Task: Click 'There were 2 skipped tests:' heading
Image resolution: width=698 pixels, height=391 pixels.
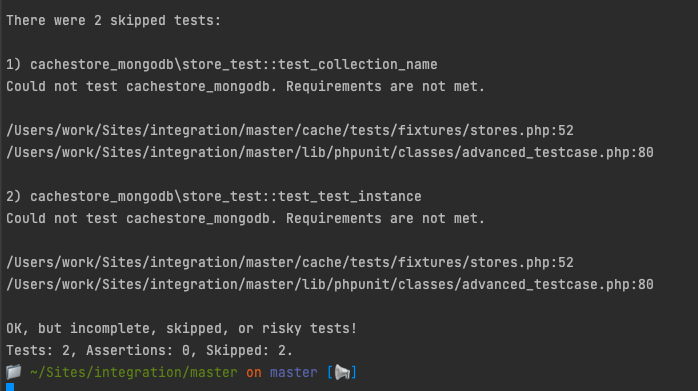Action: coord(114,20)
